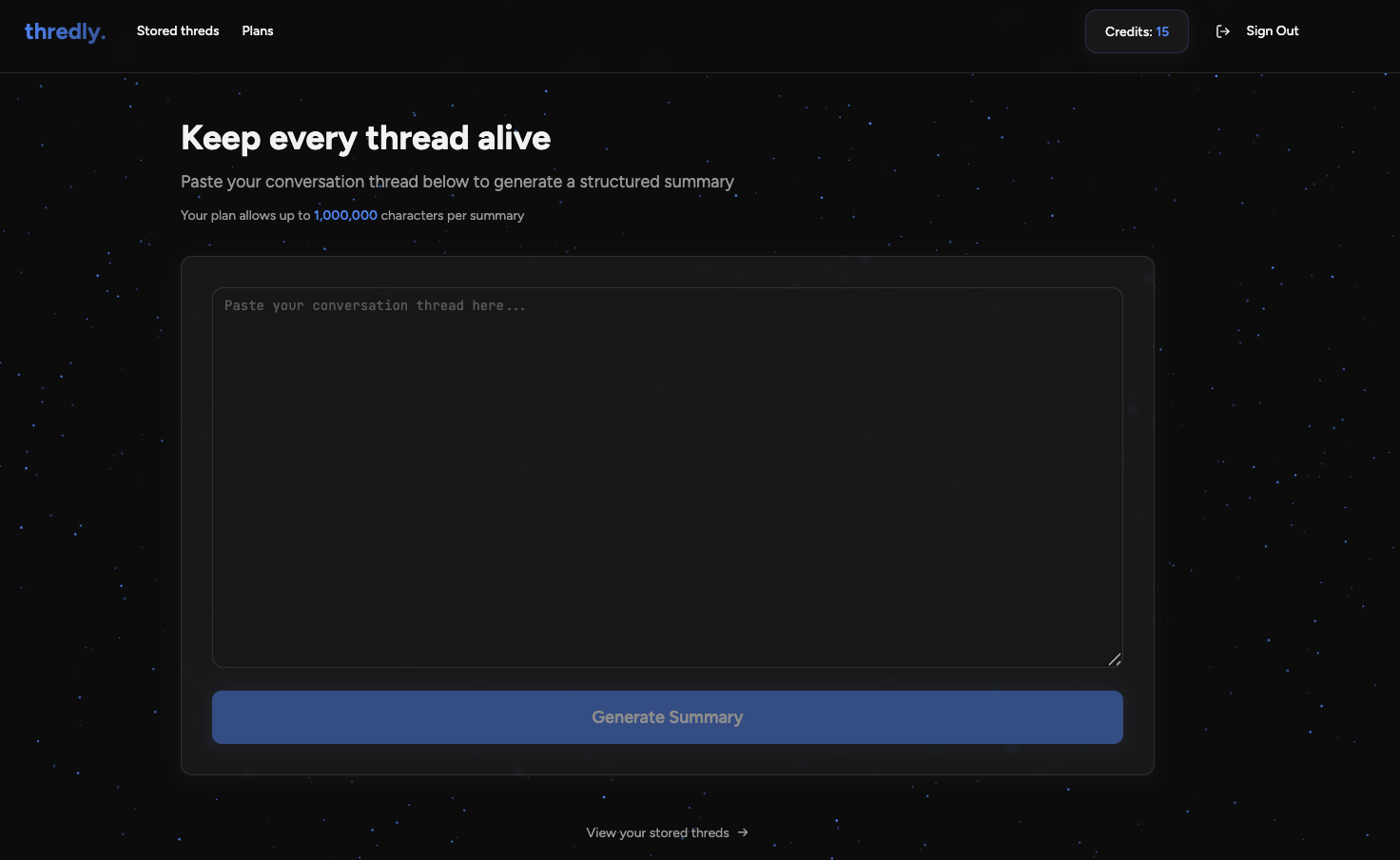Click the Credits: 15 badge
Image resolution: width=1400 pixels, height=860 pixels.
(1136, 31)
